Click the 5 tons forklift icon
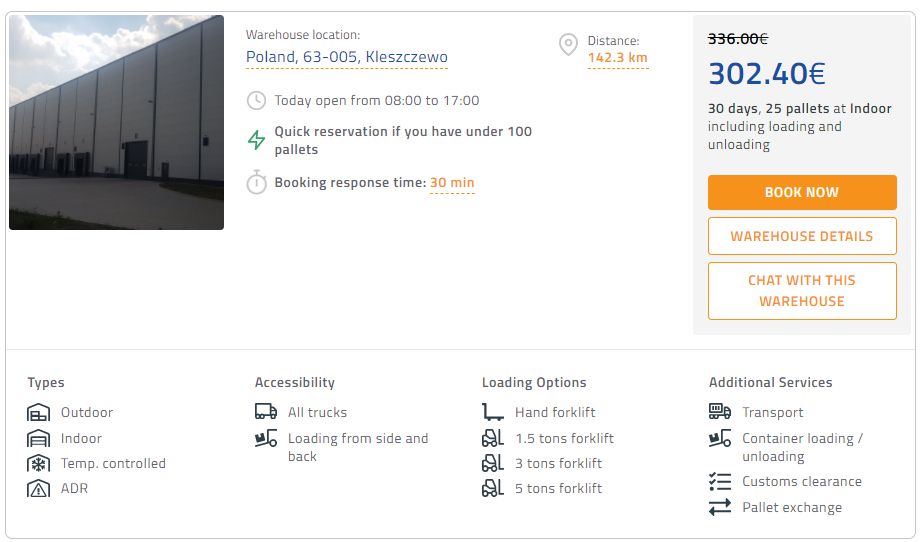The height and width of the screenshot is (542, 923). (492, 489)
